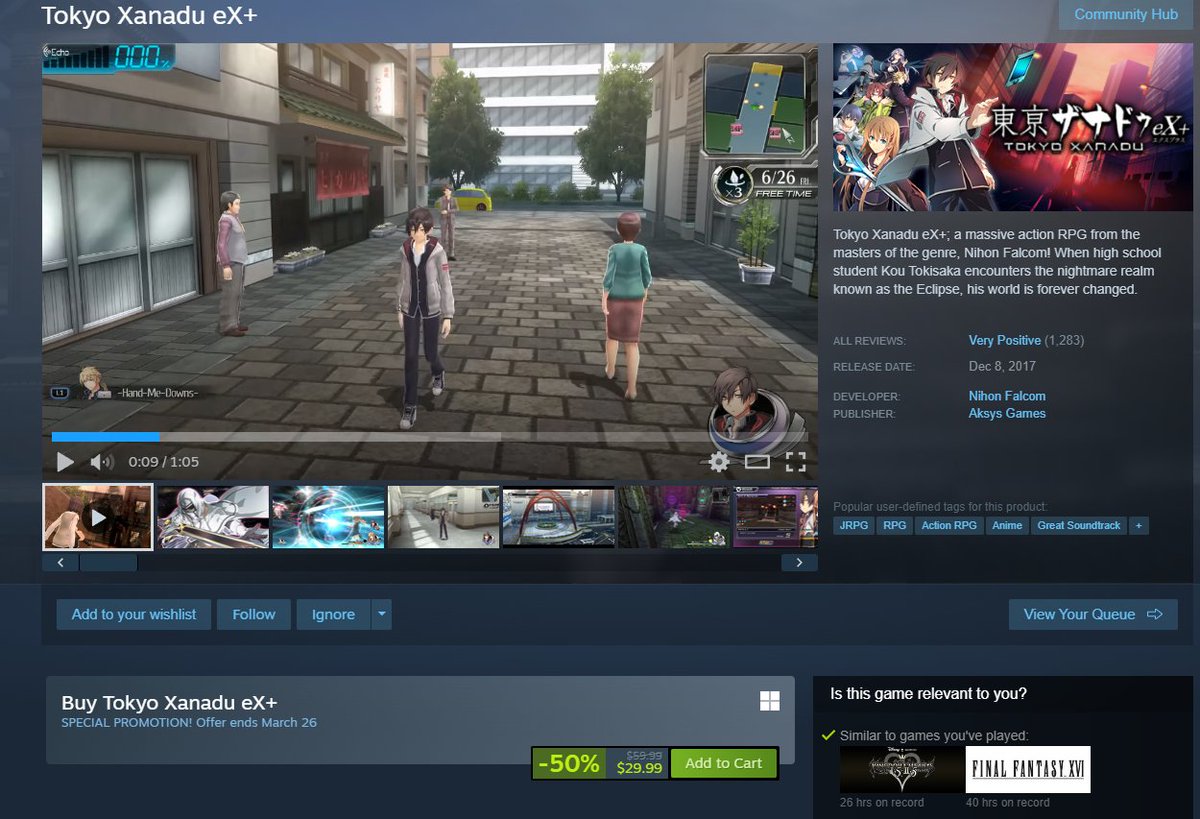Play the trailer video

[65, 461]
